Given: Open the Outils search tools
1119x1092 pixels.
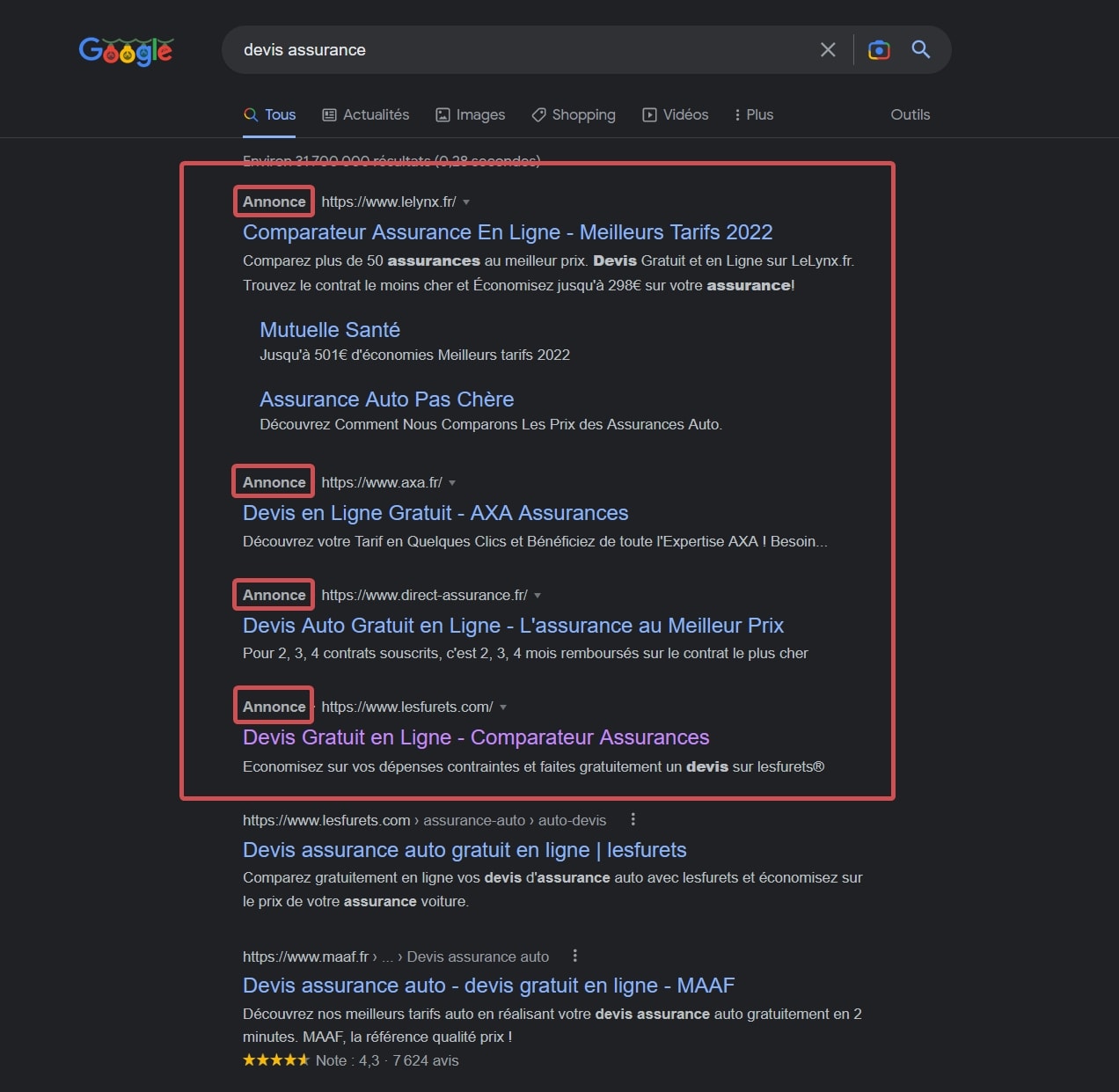Looking at the screenshot, I should click(910, 114).
